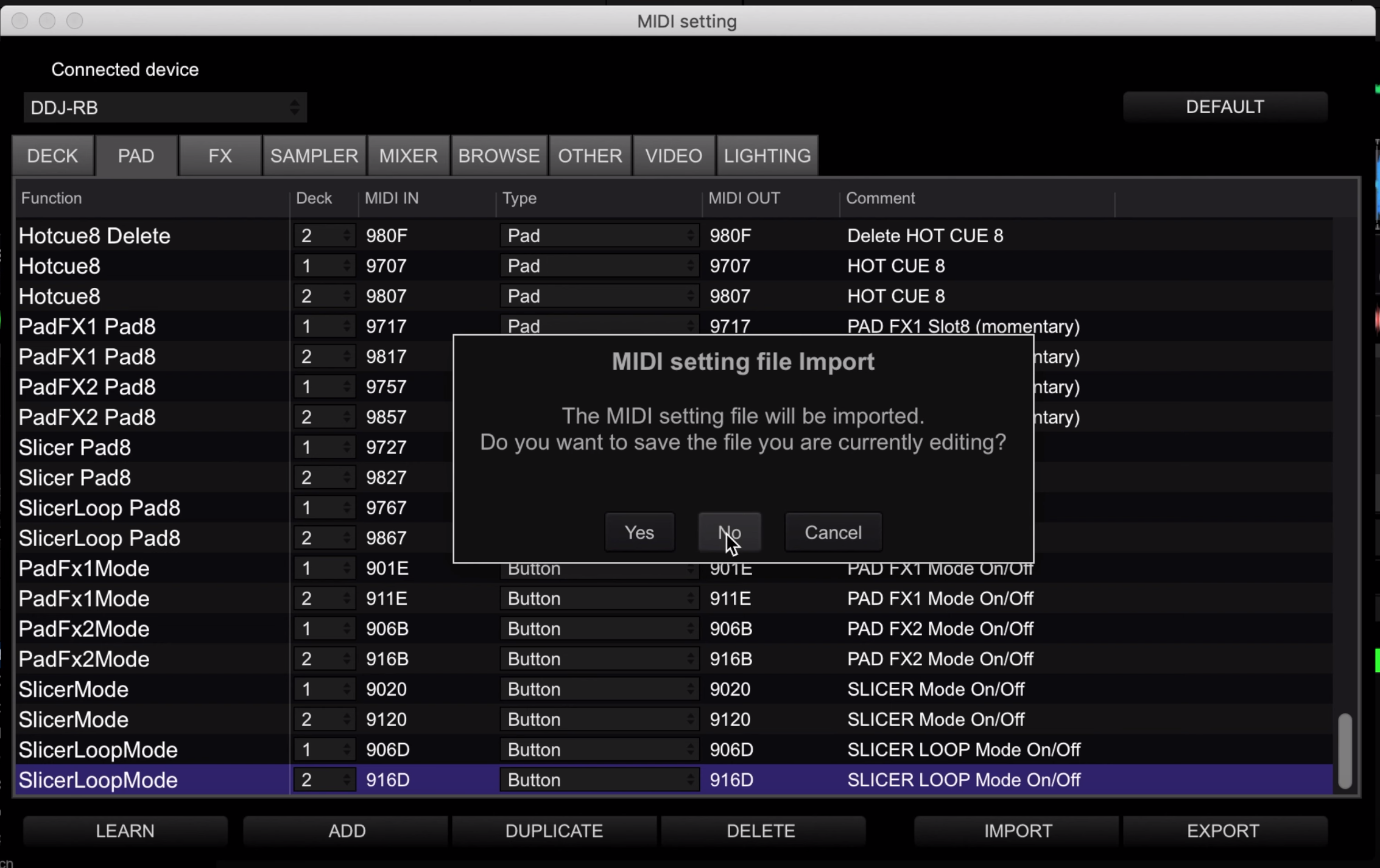The height and width of the screenshot is (868, 1380).
Task: Click Yes to save the current MIDI file
Action: (639, 531)
